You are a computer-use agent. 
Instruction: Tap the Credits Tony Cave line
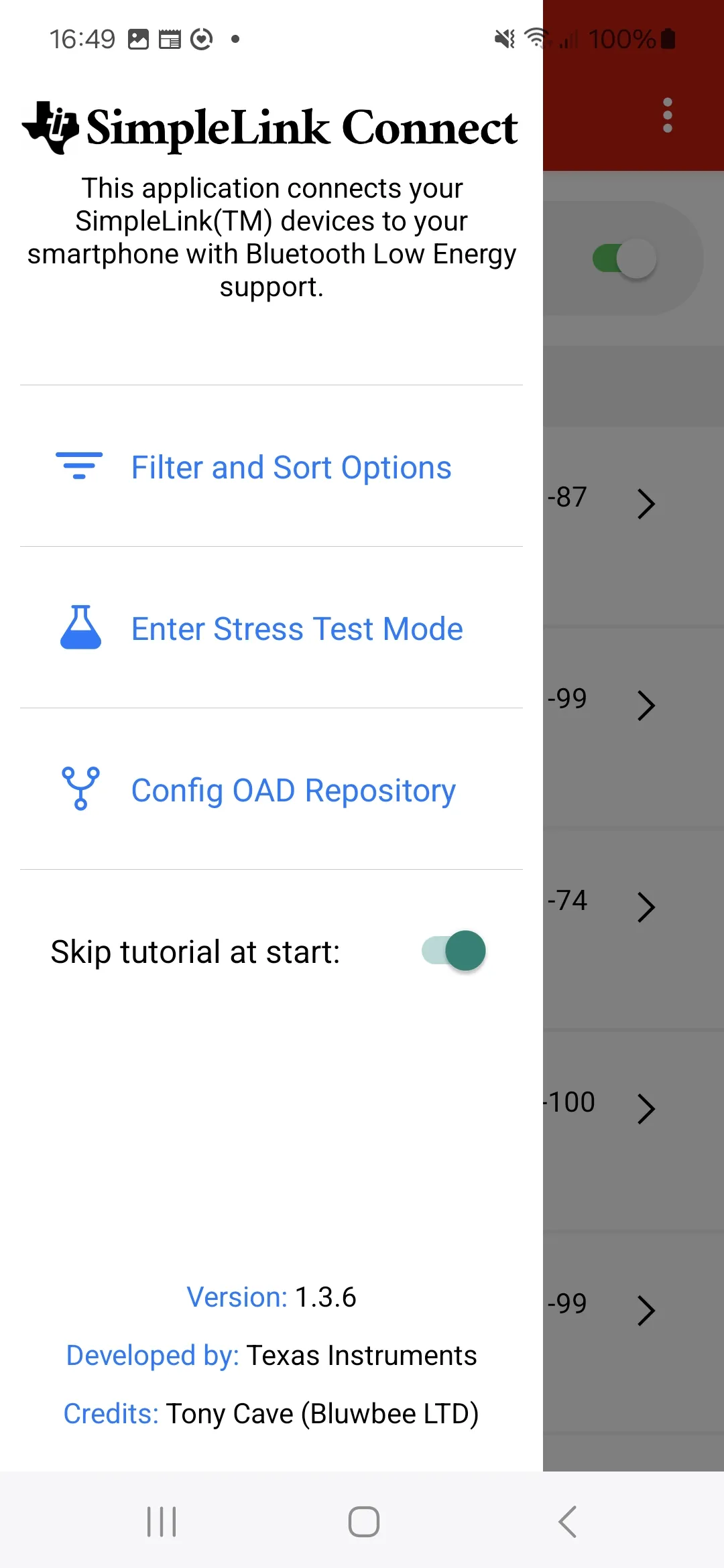click(271, 1414)
